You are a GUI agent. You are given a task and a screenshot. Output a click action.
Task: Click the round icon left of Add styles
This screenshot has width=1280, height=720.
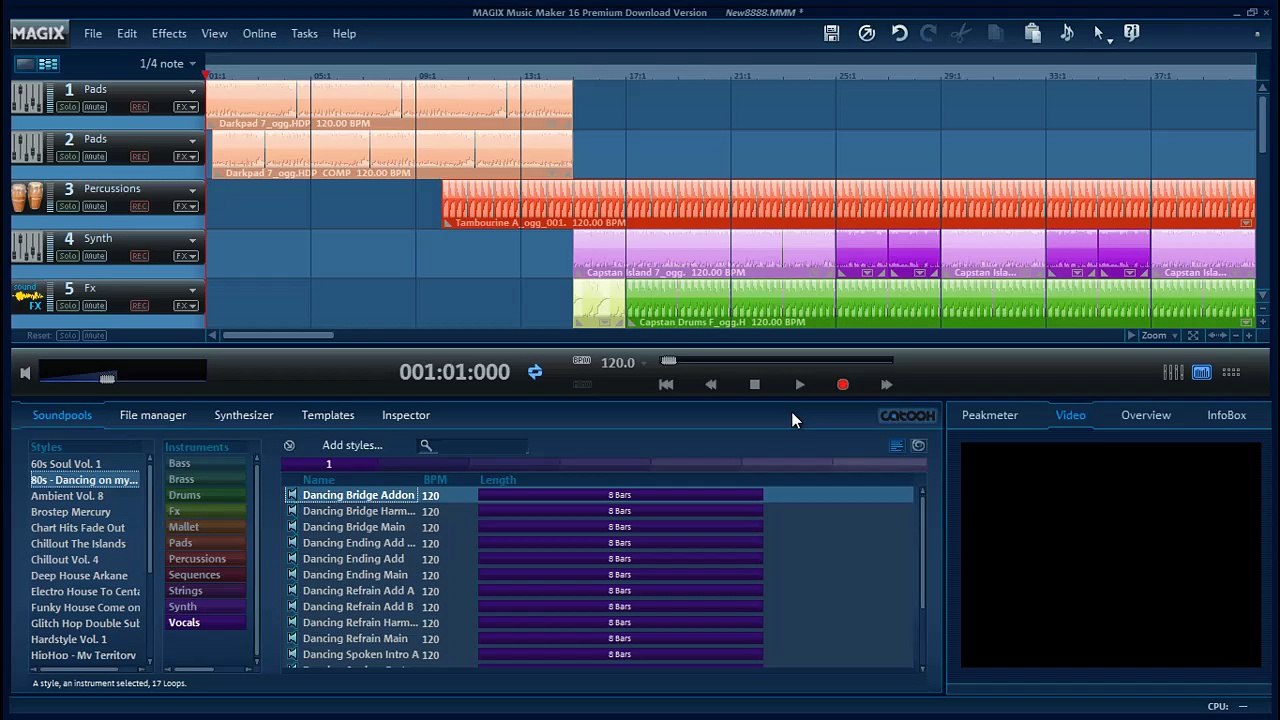[289, 445]
